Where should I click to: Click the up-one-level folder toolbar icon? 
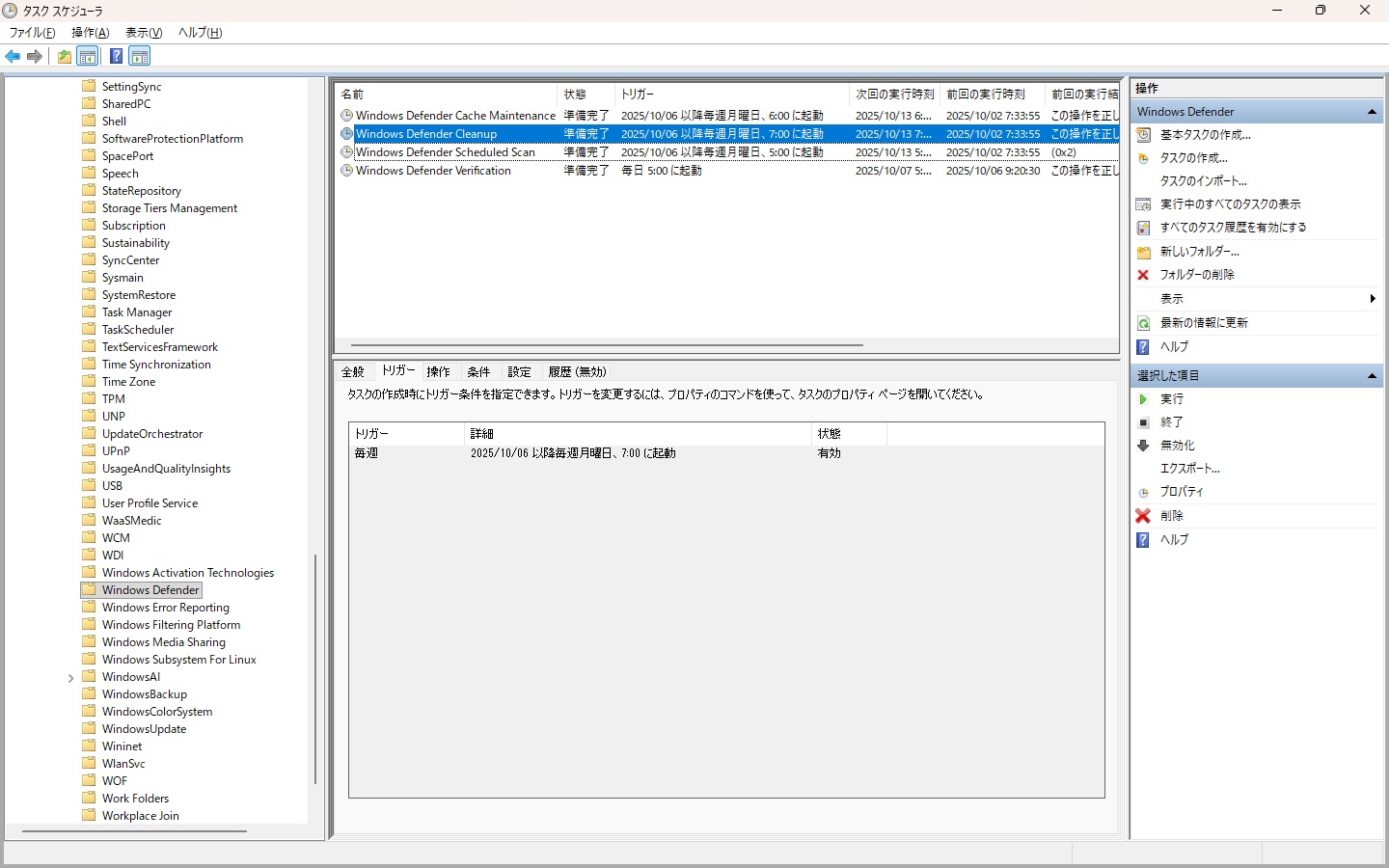coord(64,57)
